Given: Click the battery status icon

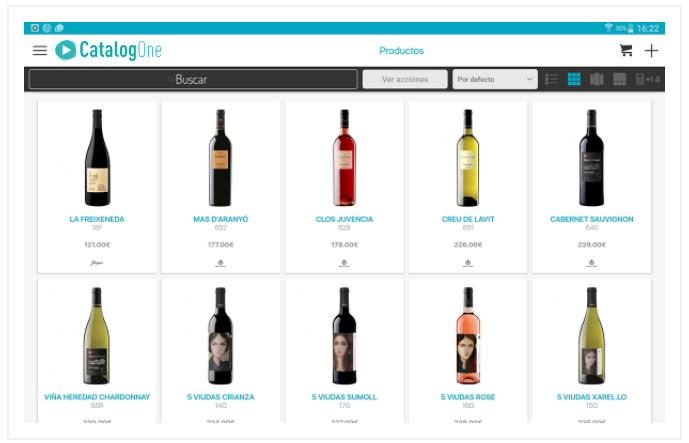Looking at the screenshot, I should coord(630,28).
